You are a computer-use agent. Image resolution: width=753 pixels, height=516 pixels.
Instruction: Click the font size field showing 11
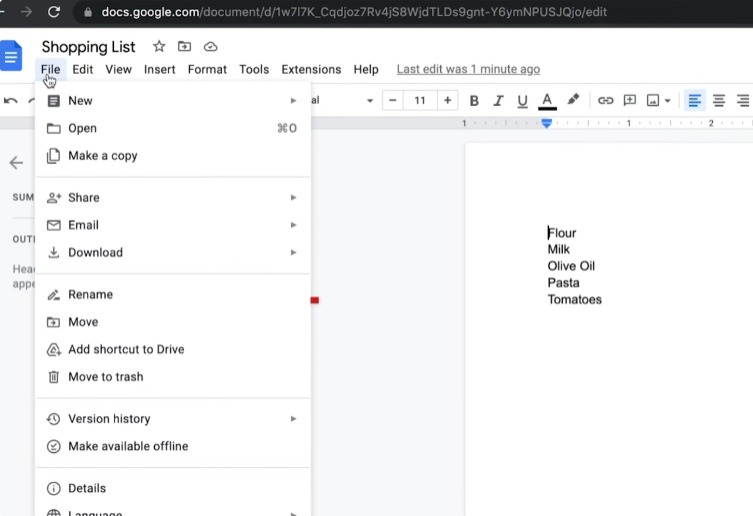point(420,100)
